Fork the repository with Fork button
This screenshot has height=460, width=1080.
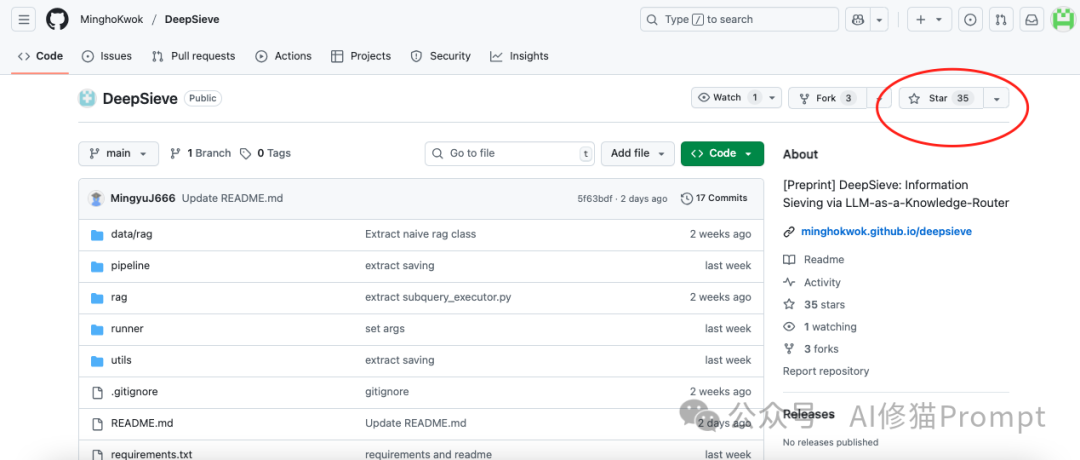pos(827,98)
